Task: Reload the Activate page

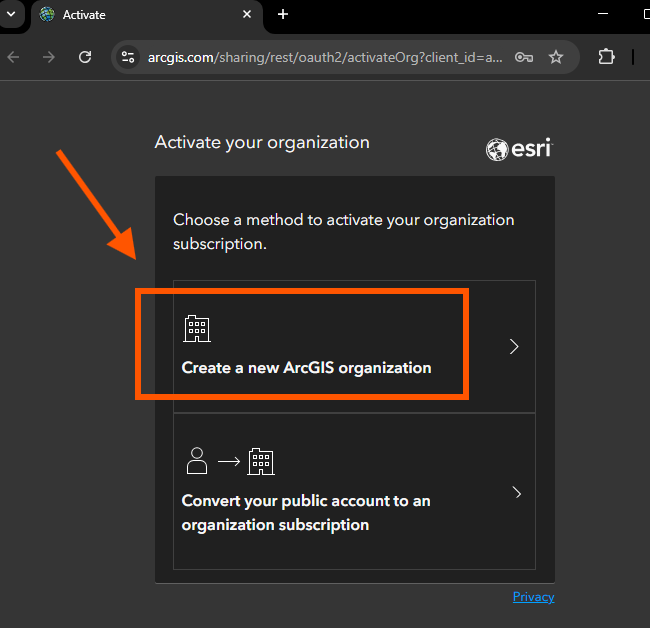Action: tap(85, 57)
